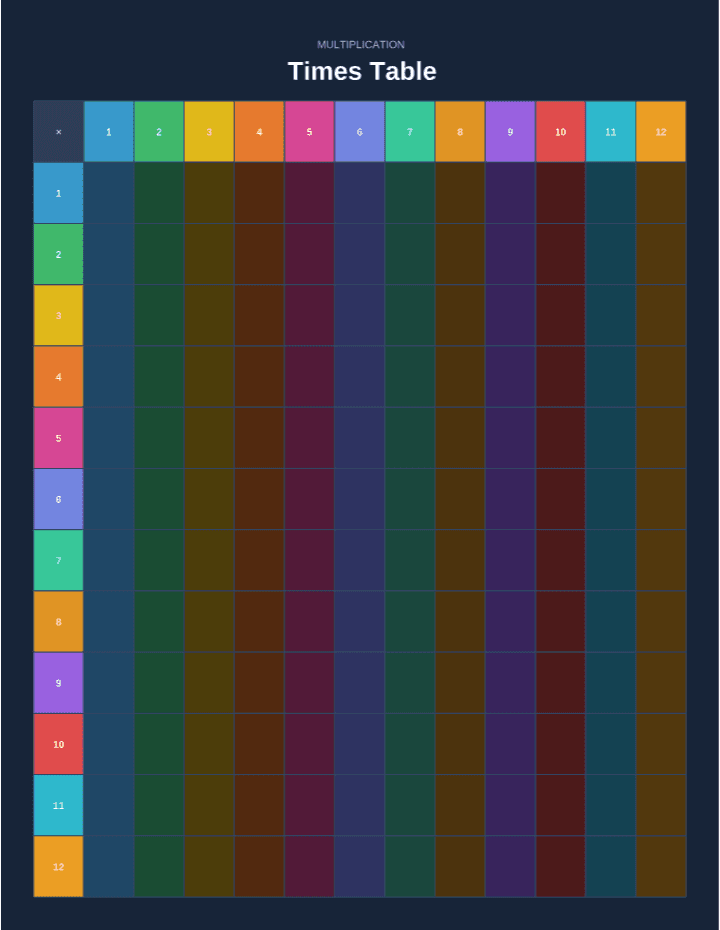Select the amber column header 8
The image size is (720, 930).
tap(460, 132)
